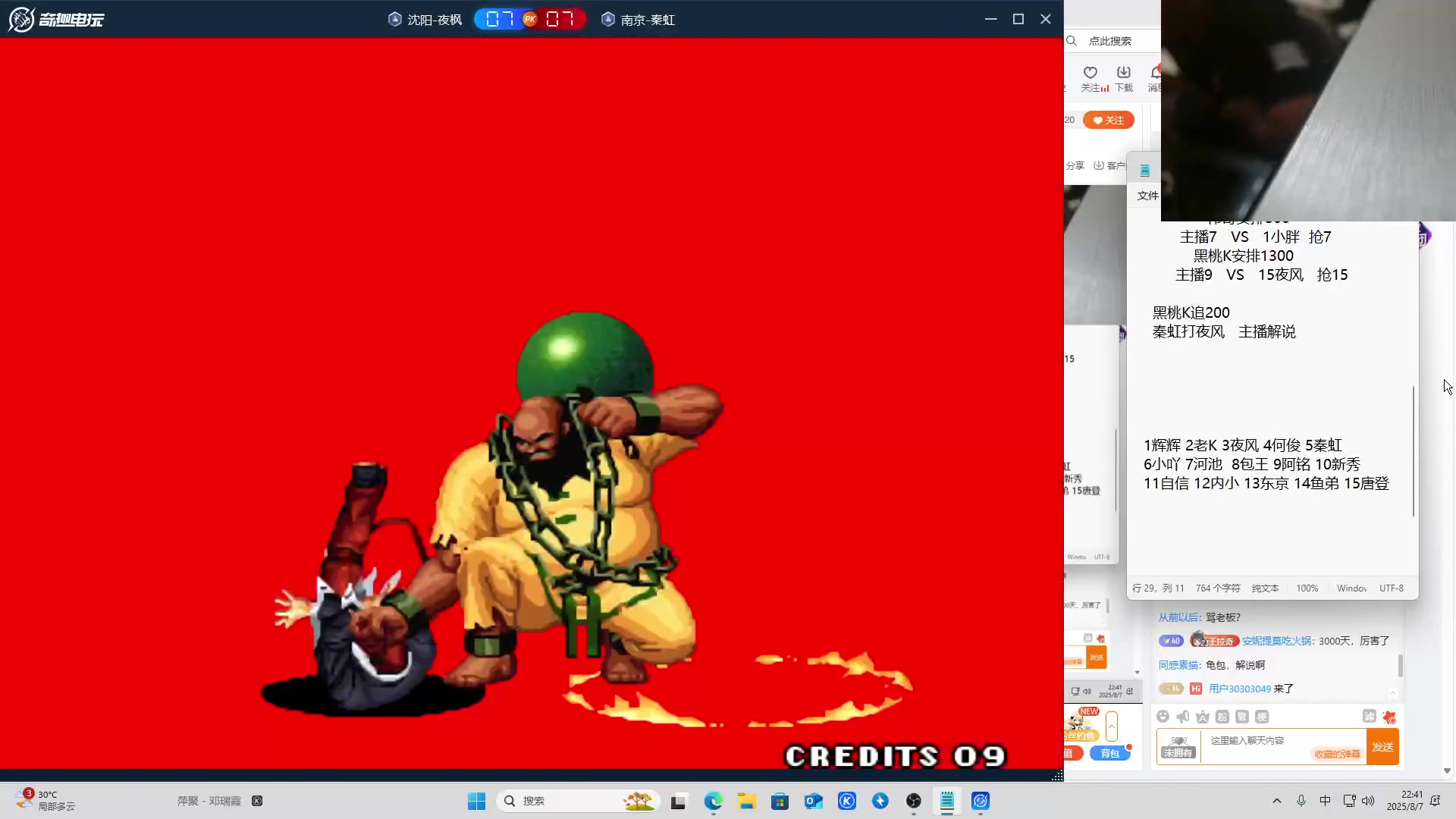Click the 滤 filter icon in chat toolbar
Image resolution: width=1456 pixels, height=819 pixels.
(1369, 716)
